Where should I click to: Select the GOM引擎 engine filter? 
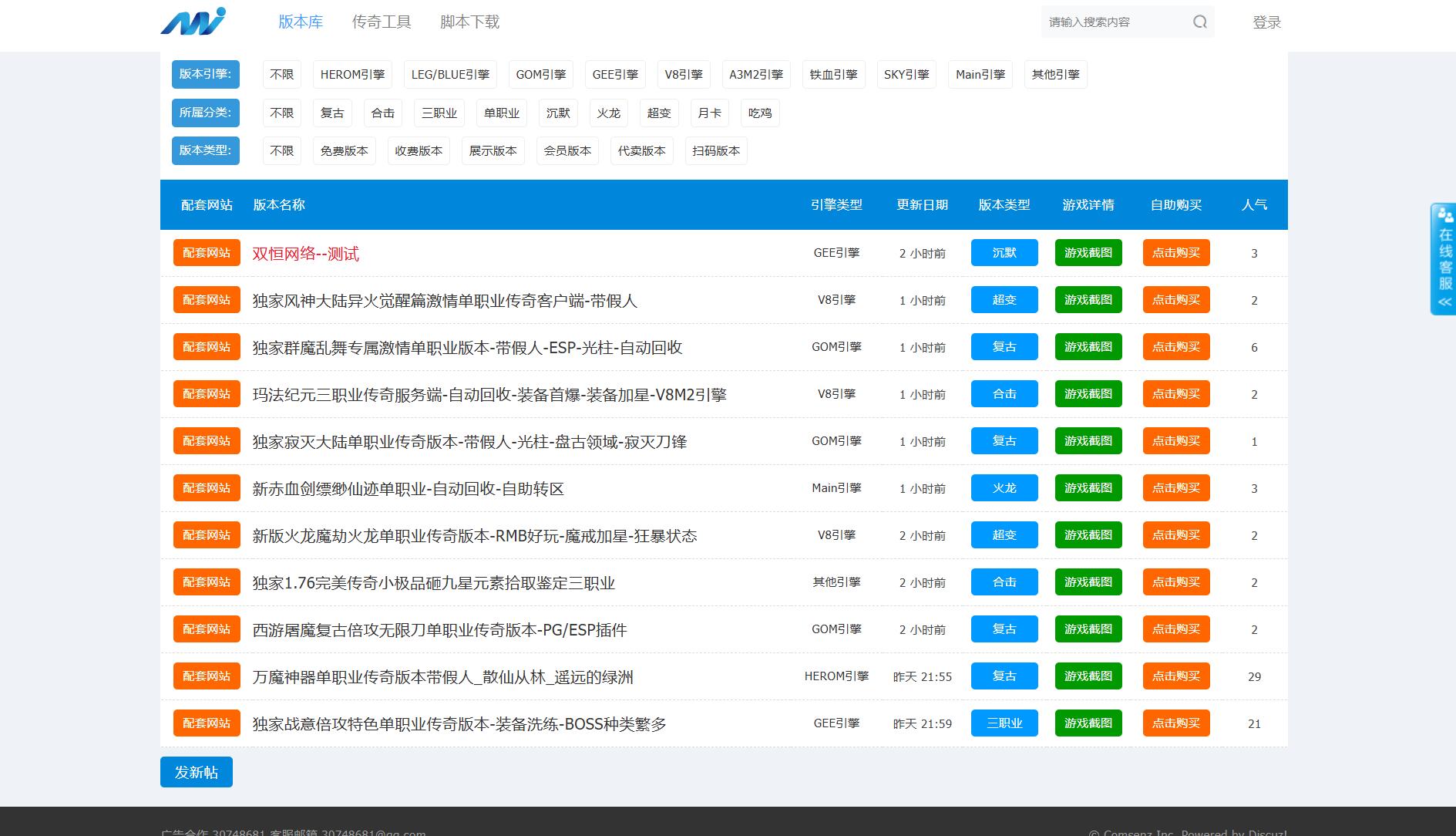click(540, 75)
